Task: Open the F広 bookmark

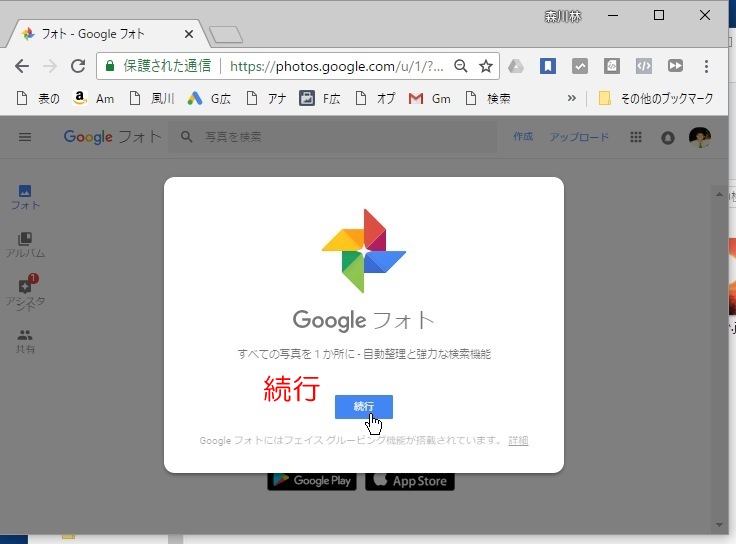Action: [x=320, y=99]
